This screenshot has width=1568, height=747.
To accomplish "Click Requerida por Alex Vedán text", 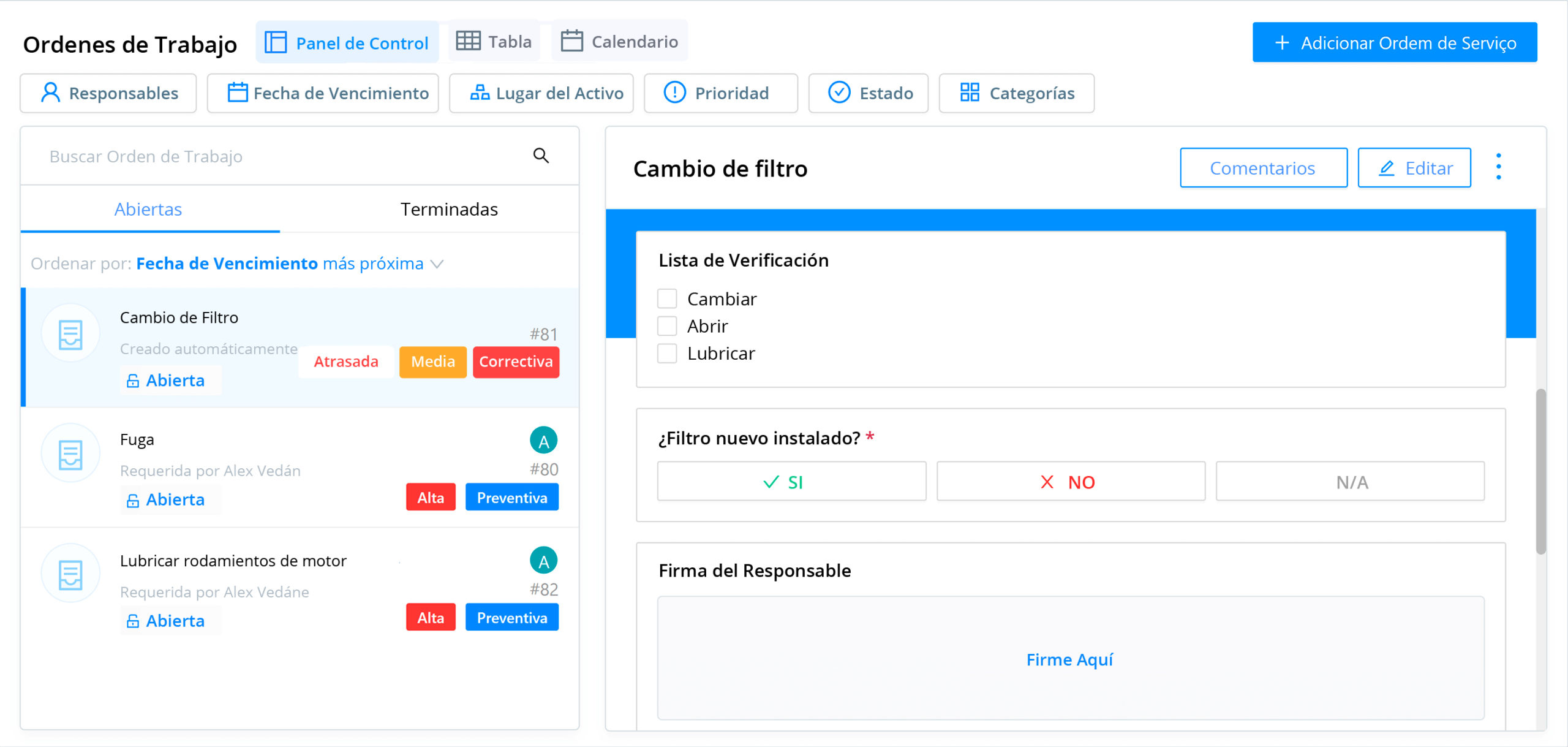I will (210, 471).
